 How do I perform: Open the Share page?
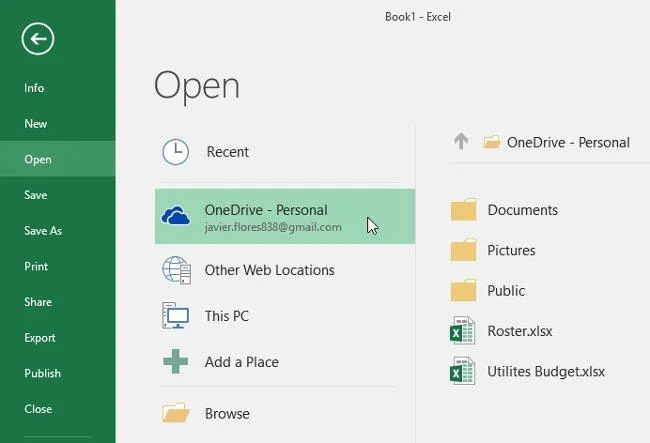tap(38, 302)
